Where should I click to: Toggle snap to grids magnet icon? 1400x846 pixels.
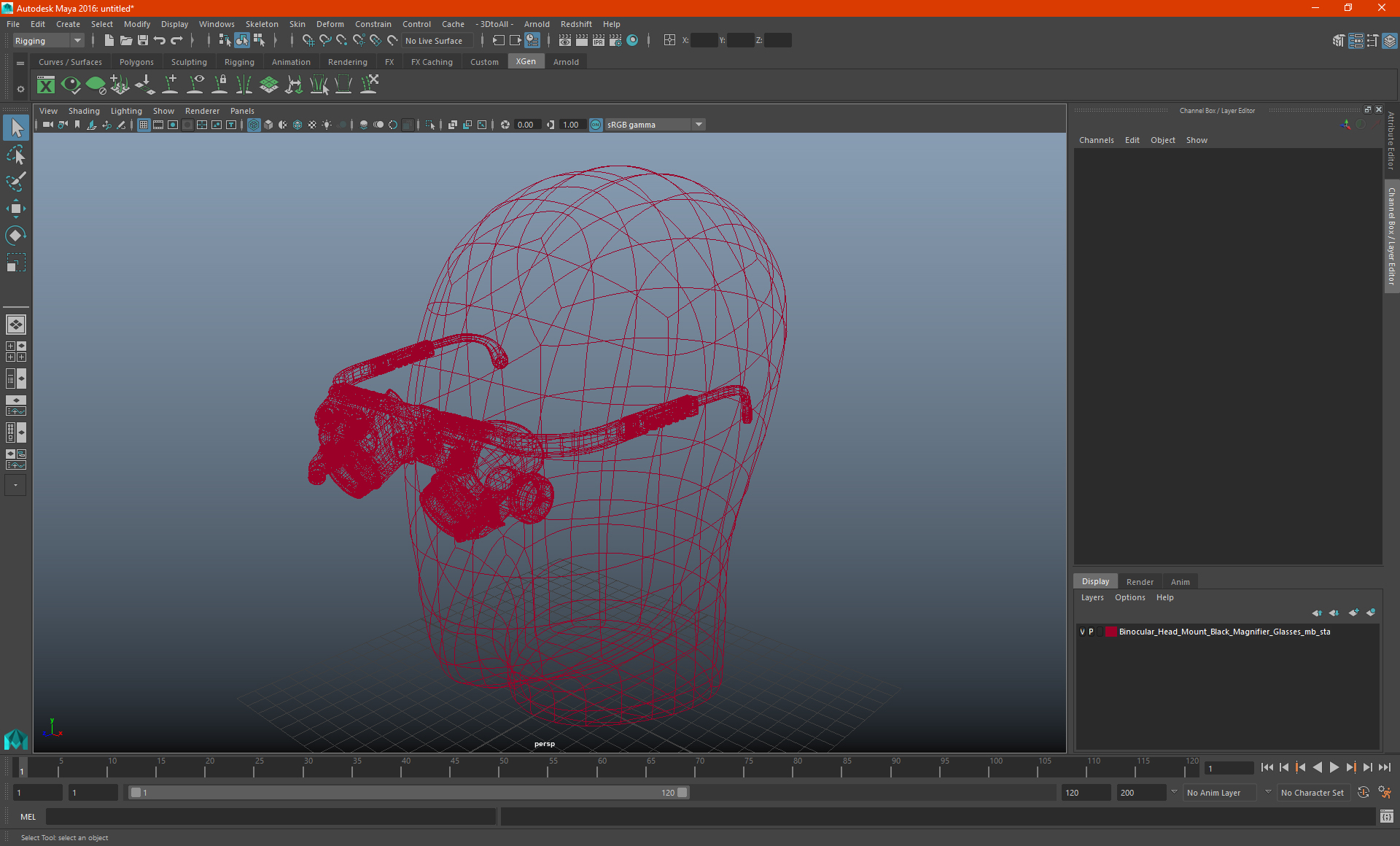pos(308,41)
